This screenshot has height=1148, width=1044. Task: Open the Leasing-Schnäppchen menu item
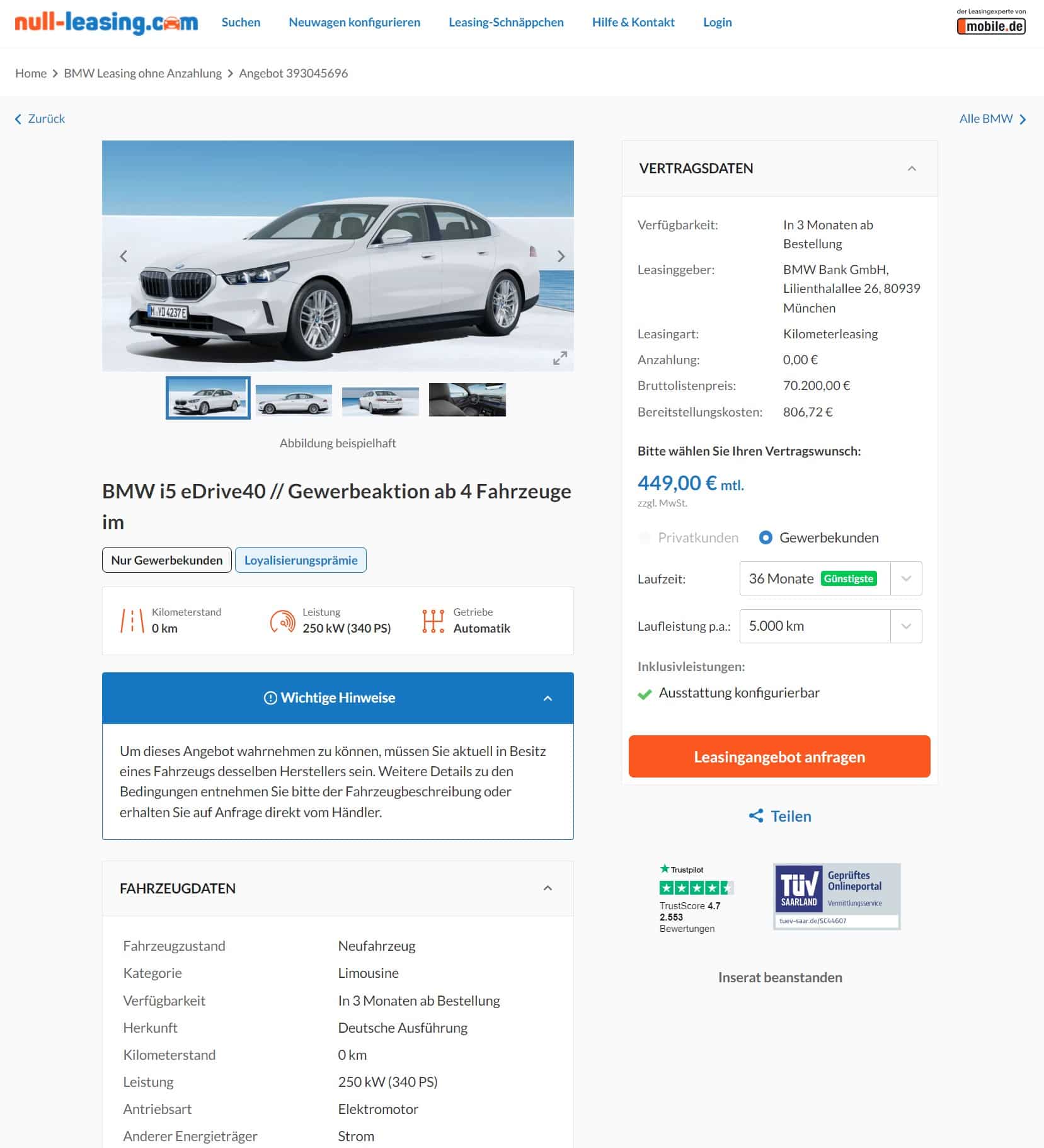pyautogui.click(x=506, y=23)
